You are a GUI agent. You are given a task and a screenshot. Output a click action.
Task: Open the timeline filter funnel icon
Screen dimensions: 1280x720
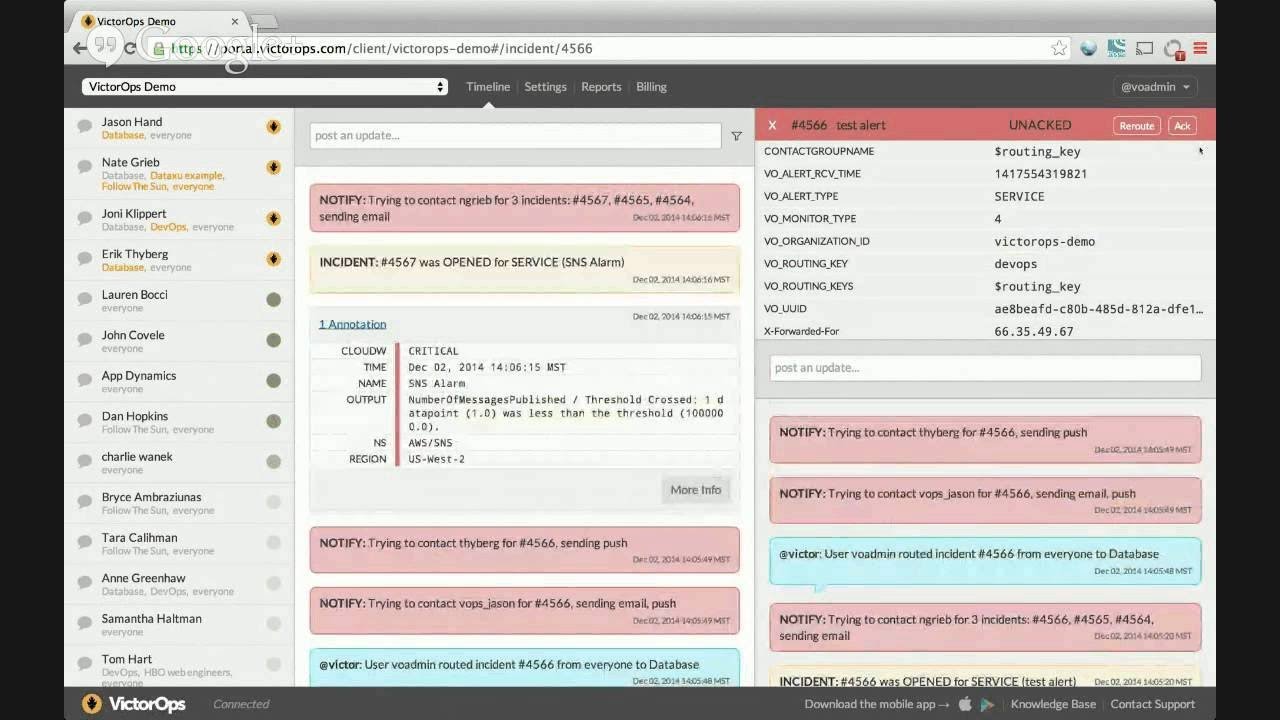tap(736, 136)
